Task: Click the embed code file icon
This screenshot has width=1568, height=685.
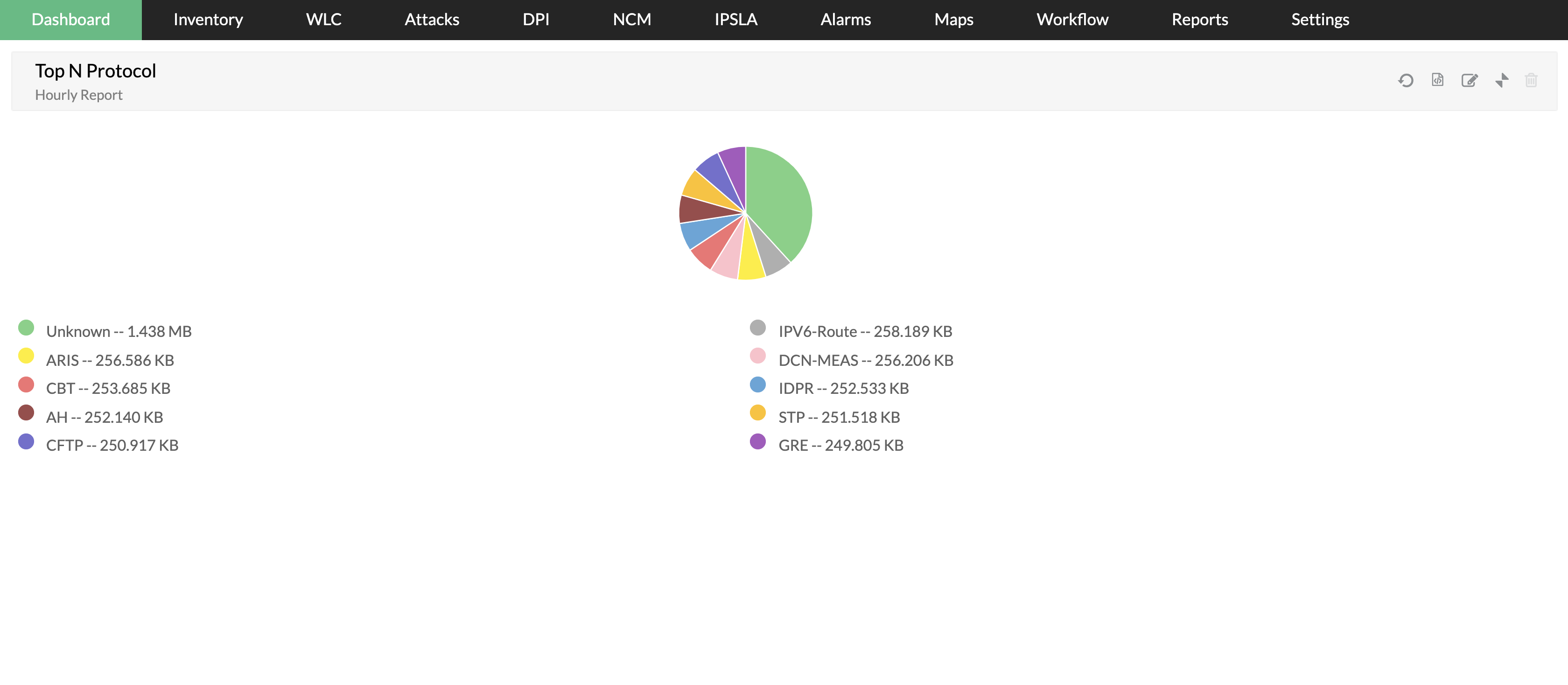Action: [x=1437, y=80]
